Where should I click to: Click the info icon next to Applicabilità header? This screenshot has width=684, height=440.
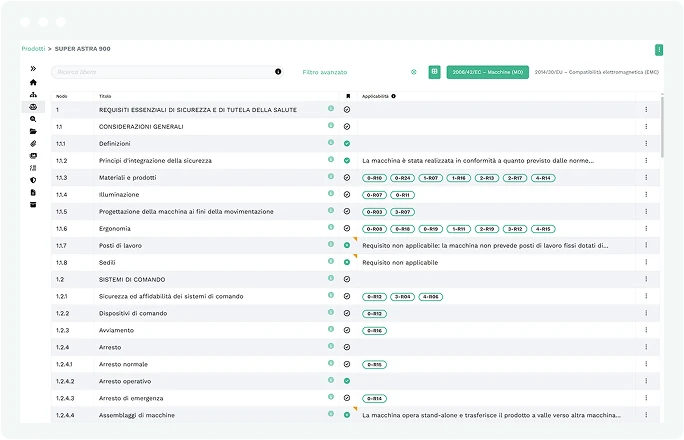tap(393, 96)
